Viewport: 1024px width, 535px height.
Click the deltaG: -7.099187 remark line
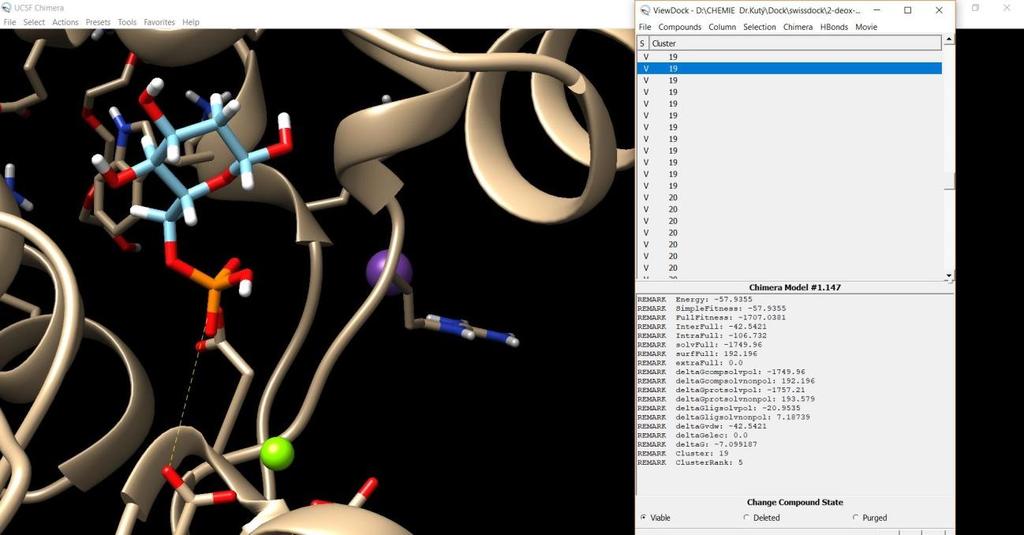(699, 444)
